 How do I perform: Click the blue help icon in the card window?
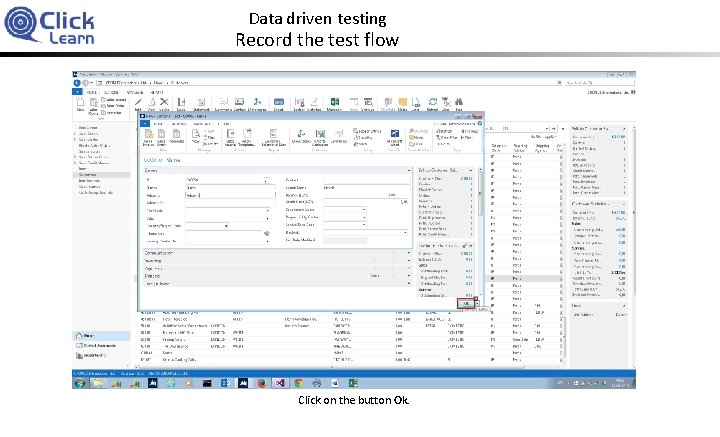tap(480, 123)
